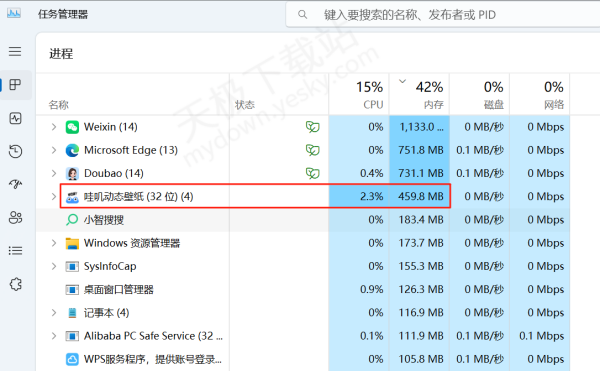Click the search box for name or PID
Viewport: 600px width, 371px height.
point(444,15)
